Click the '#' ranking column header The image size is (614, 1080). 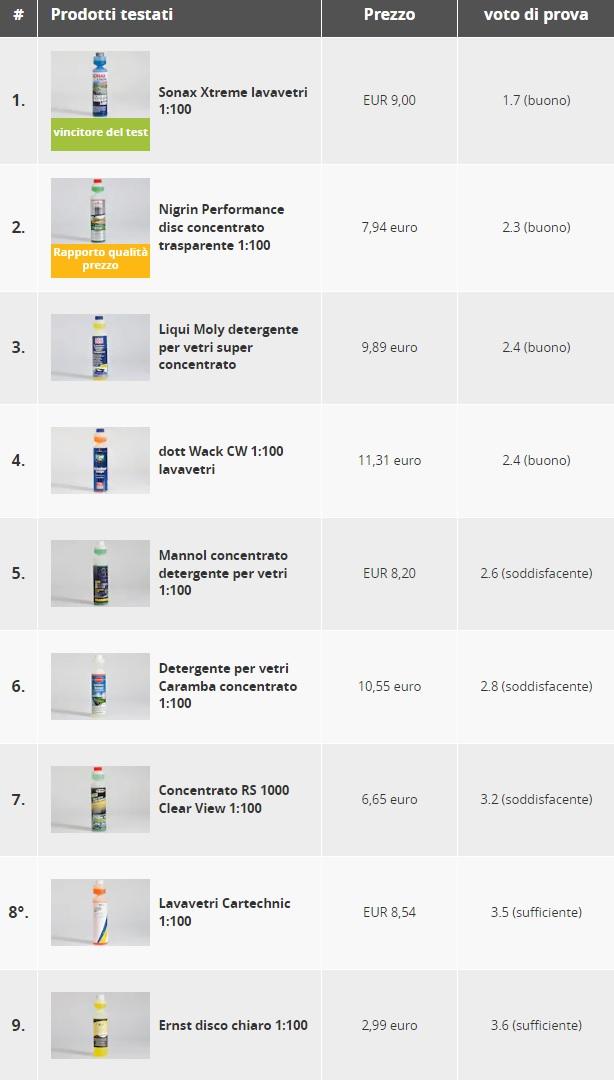19,14
